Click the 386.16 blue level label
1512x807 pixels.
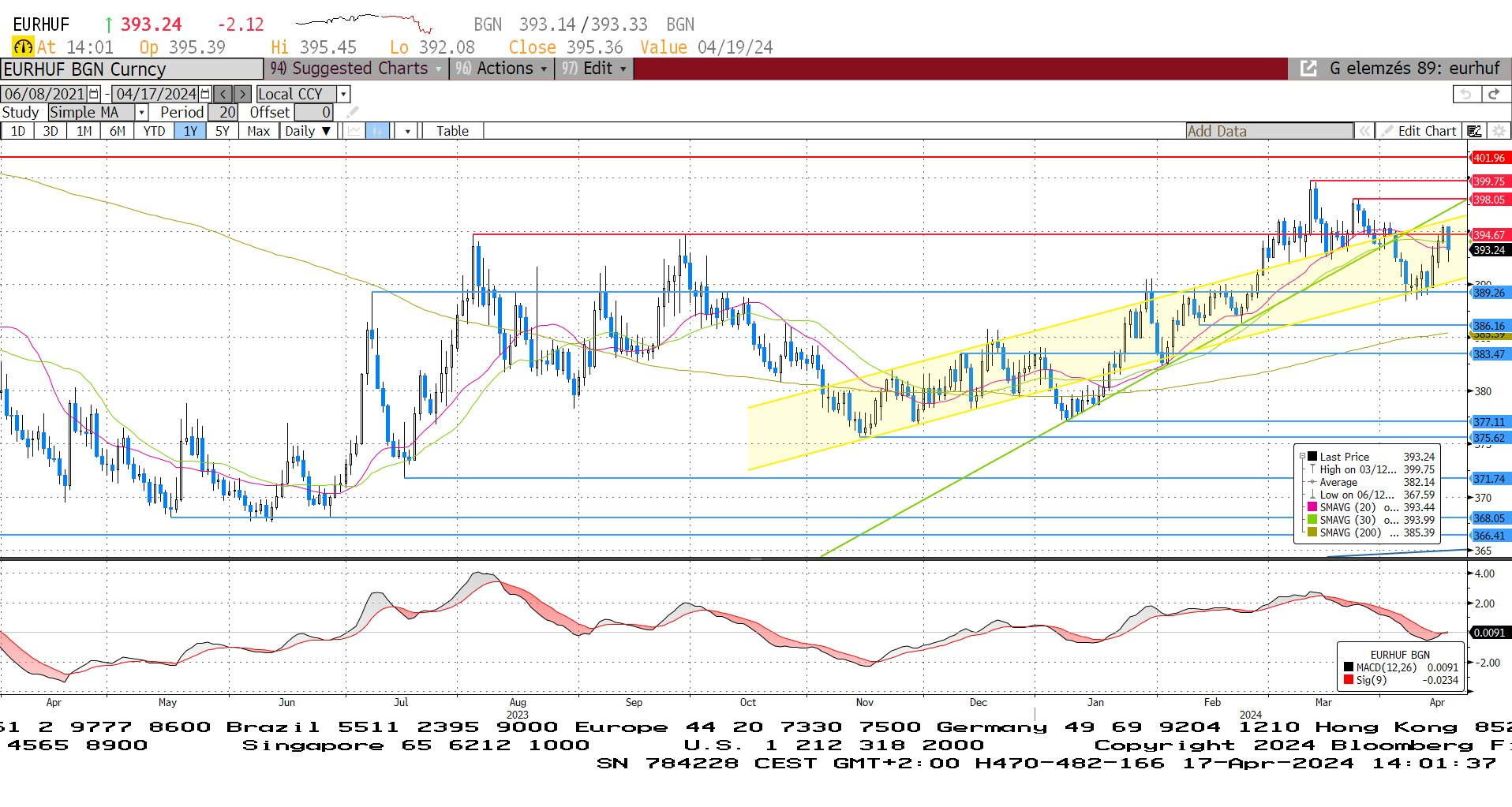click(1489, 326)
